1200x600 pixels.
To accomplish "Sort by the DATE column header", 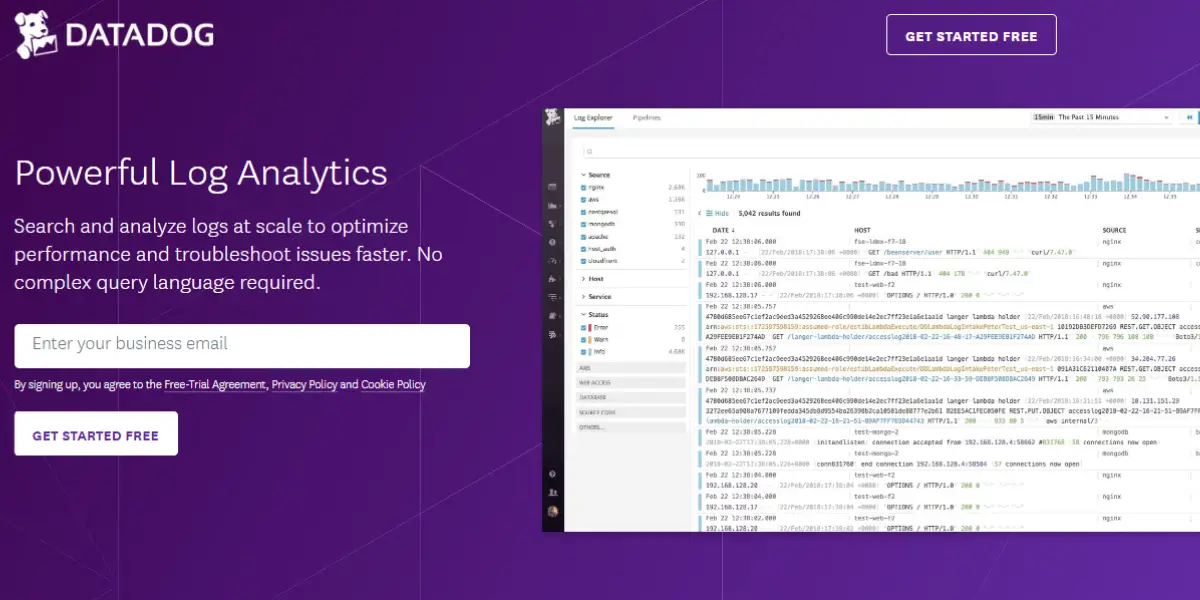I will click(x=726, y=230).
